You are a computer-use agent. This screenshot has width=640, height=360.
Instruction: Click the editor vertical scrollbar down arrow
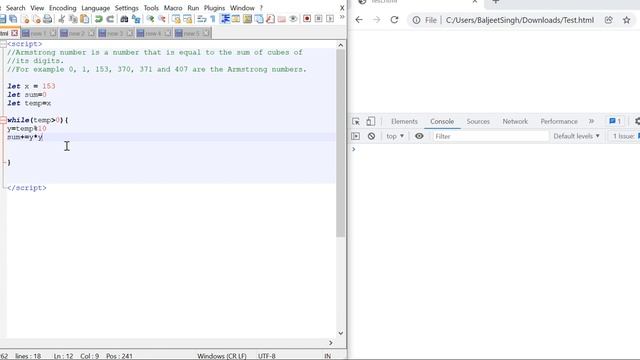(x=341, y=333)
